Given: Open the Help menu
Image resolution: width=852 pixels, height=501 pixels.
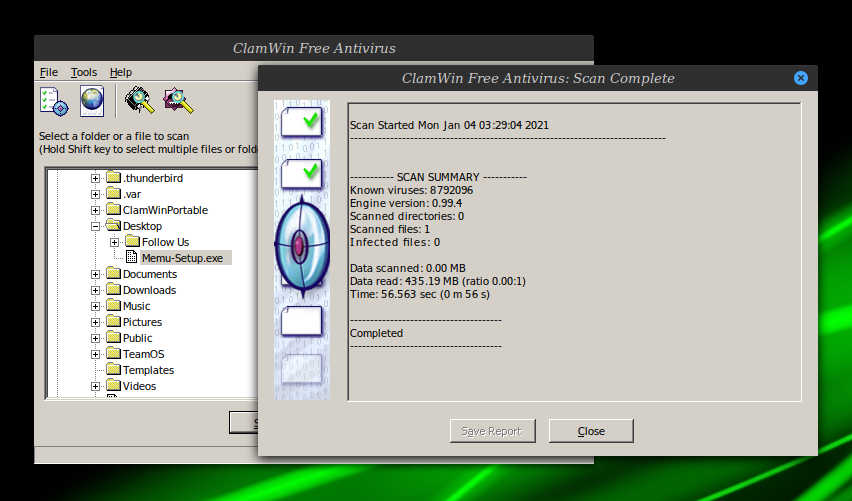Looking at the screenshot, I should click(x=121, y=72).
